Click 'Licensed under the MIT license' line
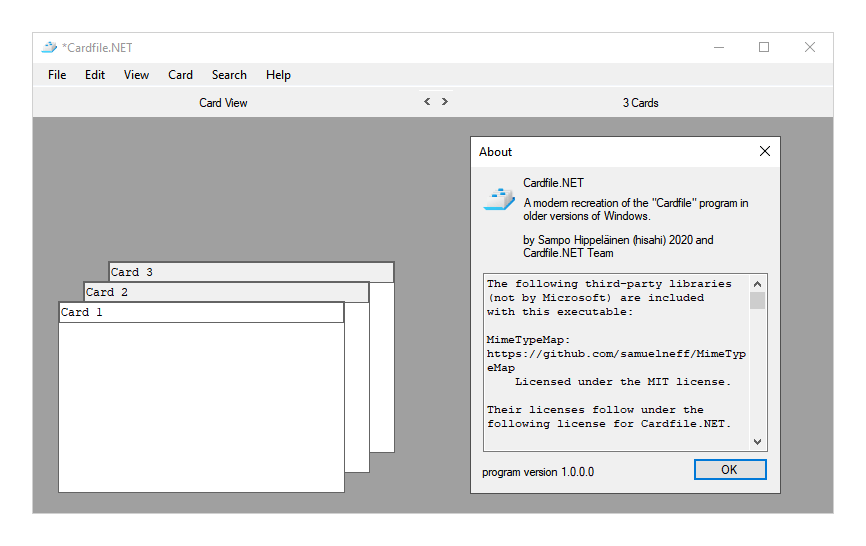This screenshot has height=546, width=866. [623, 382]
